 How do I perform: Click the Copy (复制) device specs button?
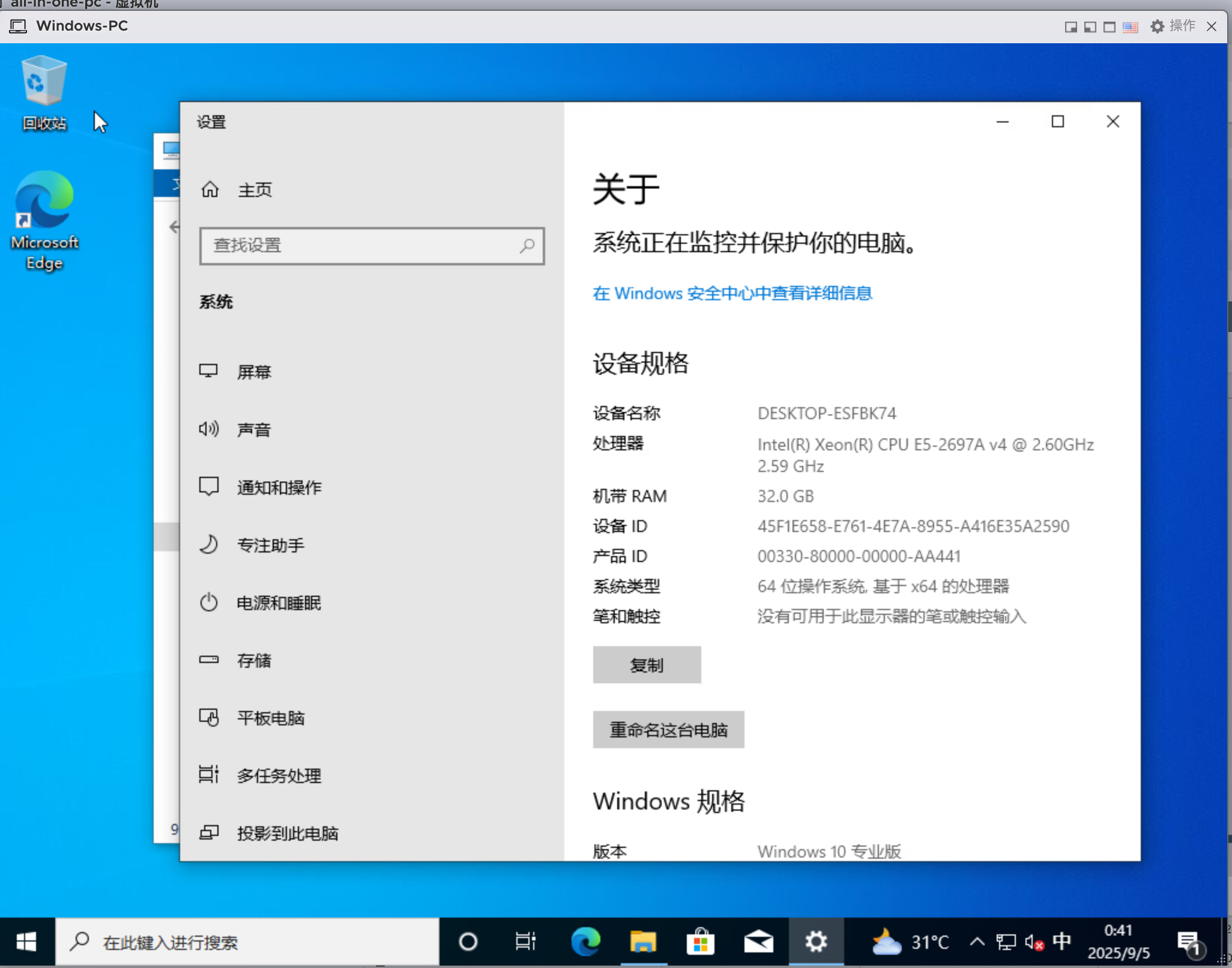tap(647, 665)
